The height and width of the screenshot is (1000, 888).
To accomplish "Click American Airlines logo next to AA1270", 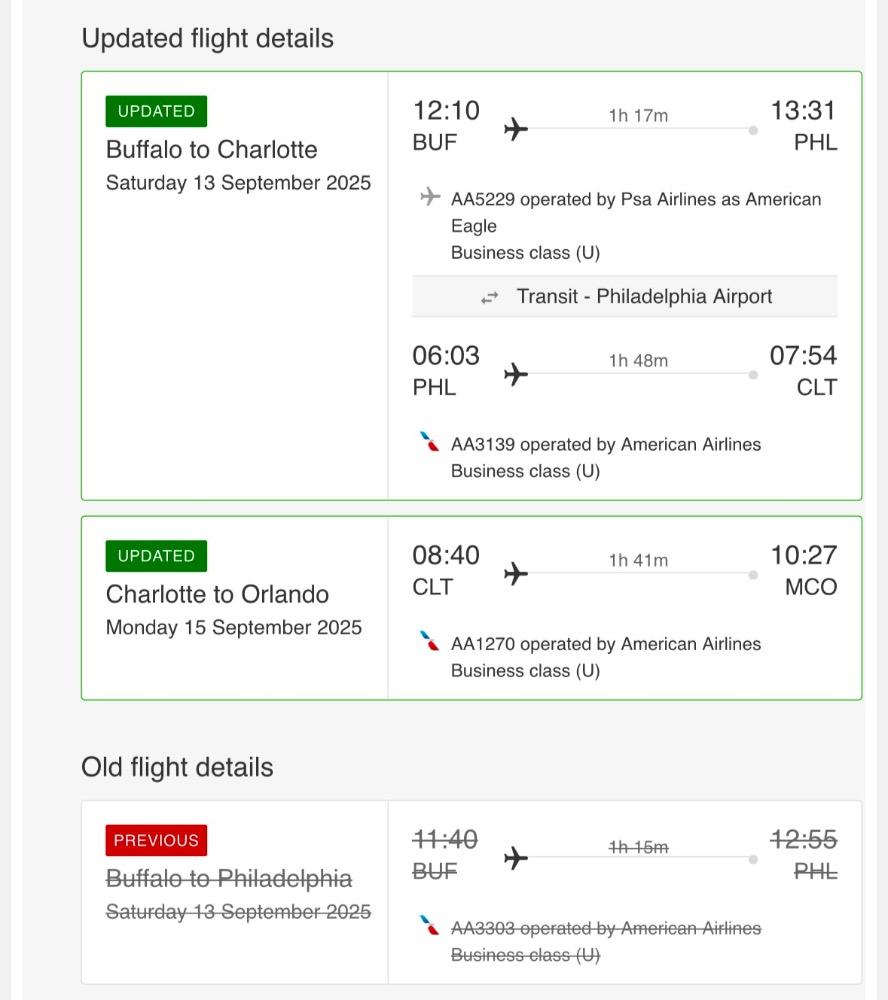I will 429,641.
